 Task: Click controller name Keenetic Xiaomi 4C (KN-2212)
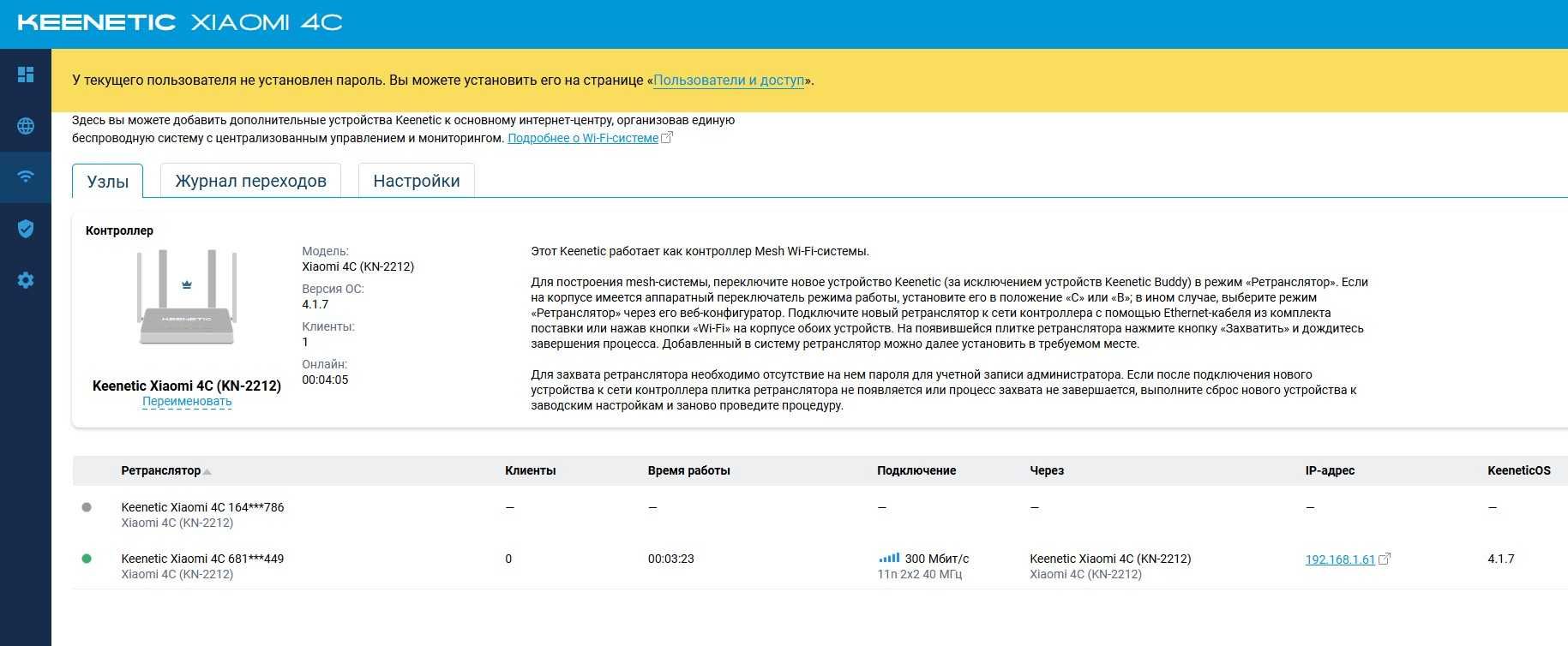coord(187,386)
